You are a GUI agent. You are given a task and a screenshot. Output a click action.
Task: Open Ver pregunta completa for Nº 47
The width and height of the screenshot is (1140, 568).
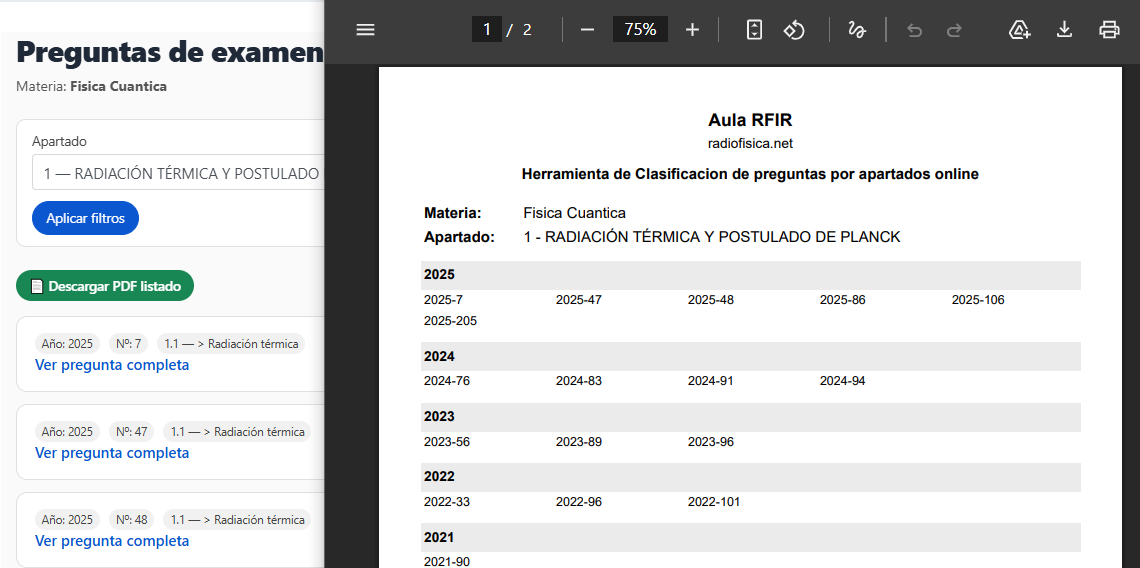point(112,453)
